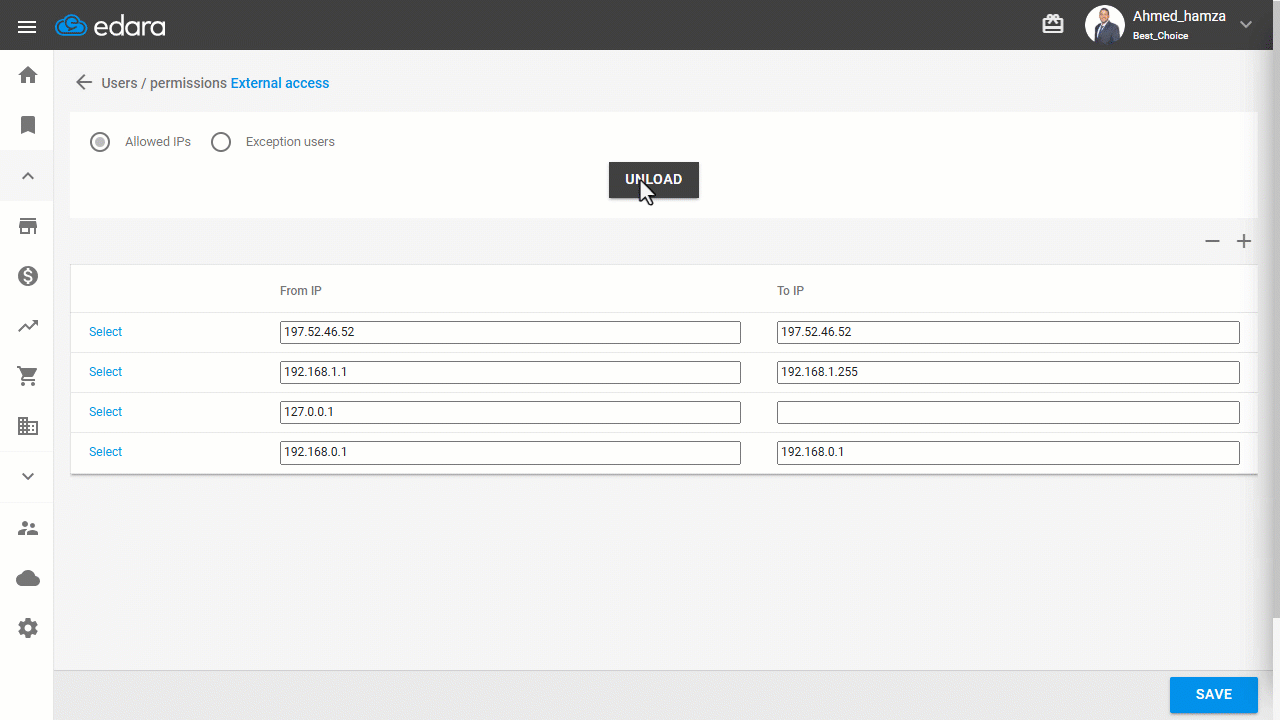This screenshot has height=720, width=1280.
Task: Click the External access breadcrumb
Action: pos(280,83)
